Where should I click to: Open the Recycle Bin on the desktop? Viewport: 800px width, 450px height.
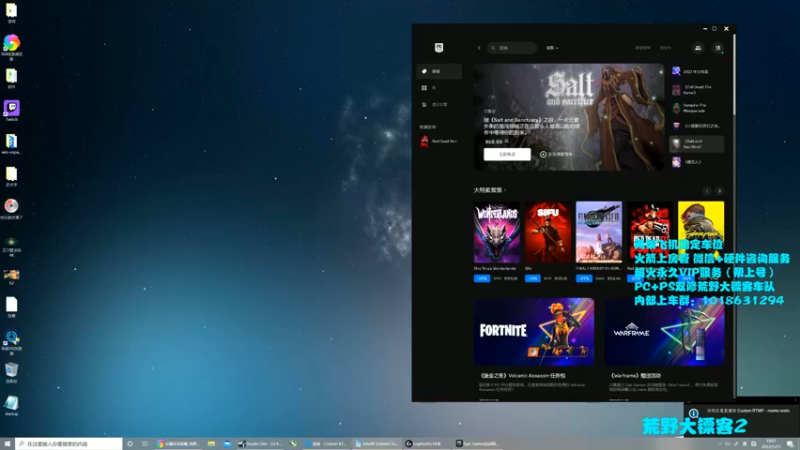click(11, 372)
